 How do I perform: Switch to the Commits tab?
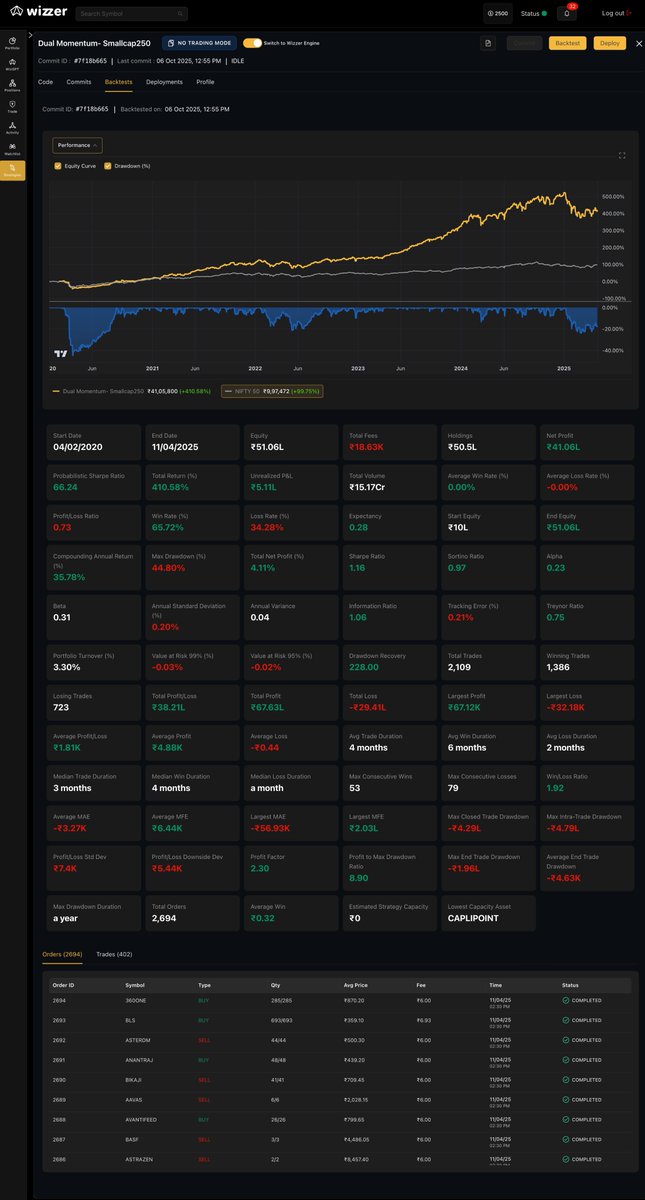coord(79,82)
